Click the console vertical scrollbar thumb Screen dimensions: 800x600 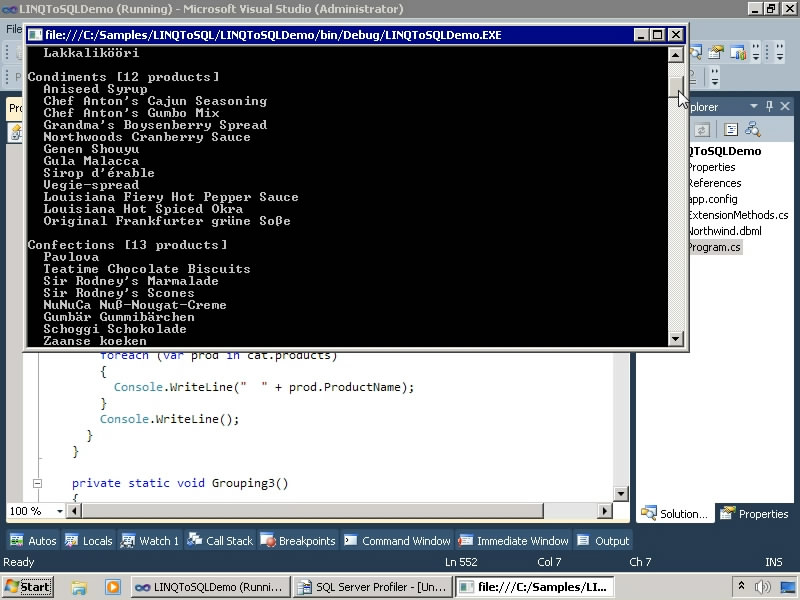(676, 86)
